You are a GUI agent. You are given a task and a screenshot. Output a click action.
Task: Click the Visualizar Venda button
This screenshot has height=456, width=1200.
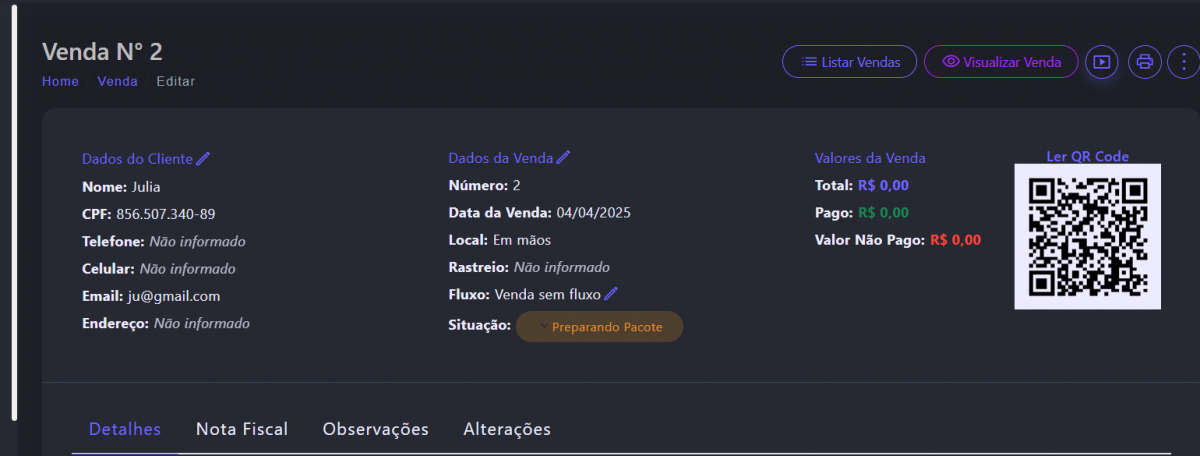coord(1000,62)
